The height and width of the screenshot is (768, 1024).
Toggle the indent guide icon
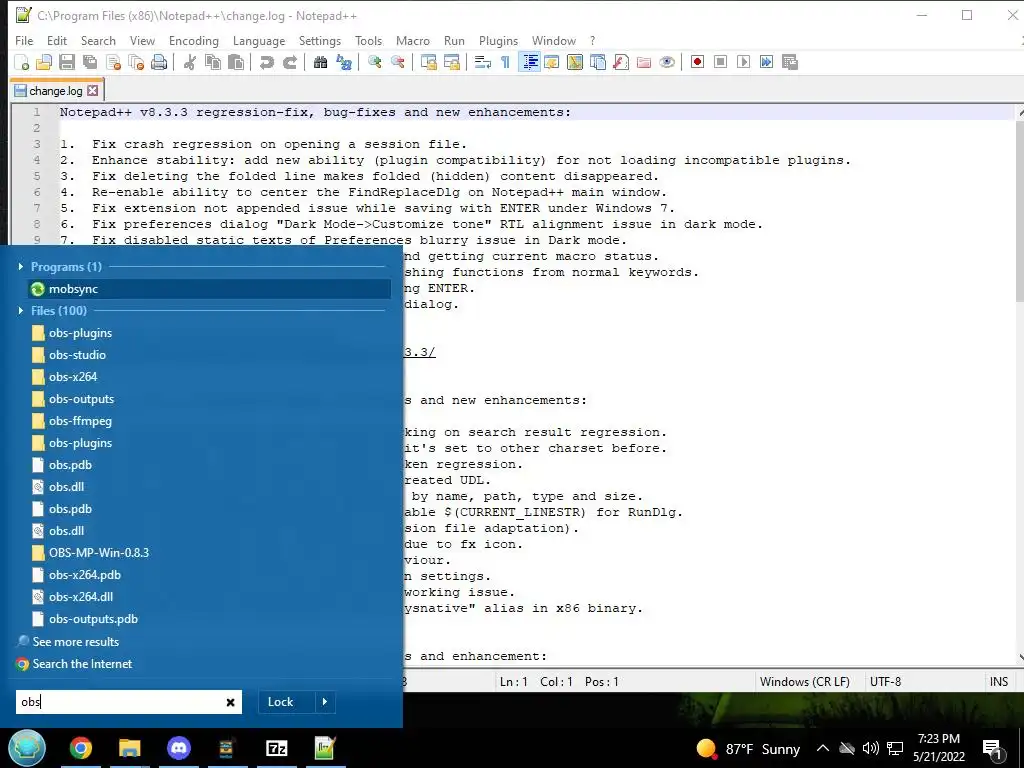click(x=530, y=63)
